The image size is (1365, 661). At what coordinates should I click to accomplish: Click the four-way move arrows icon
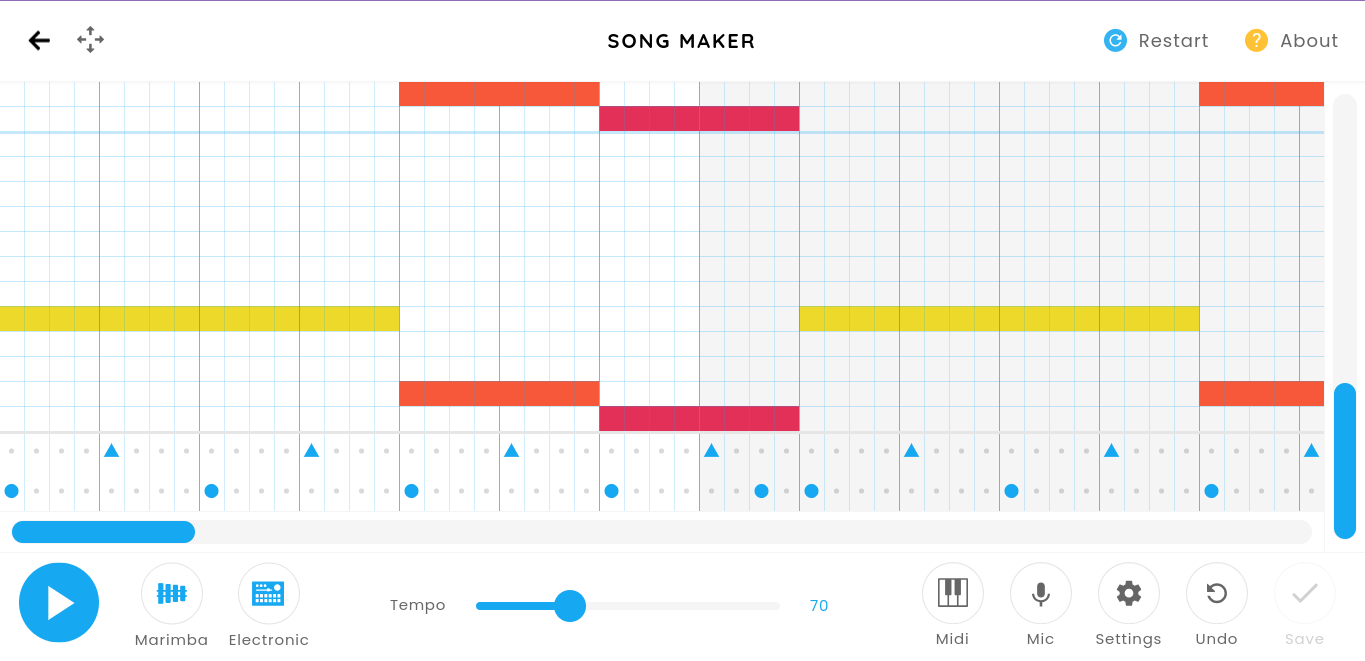pos(91,40)
